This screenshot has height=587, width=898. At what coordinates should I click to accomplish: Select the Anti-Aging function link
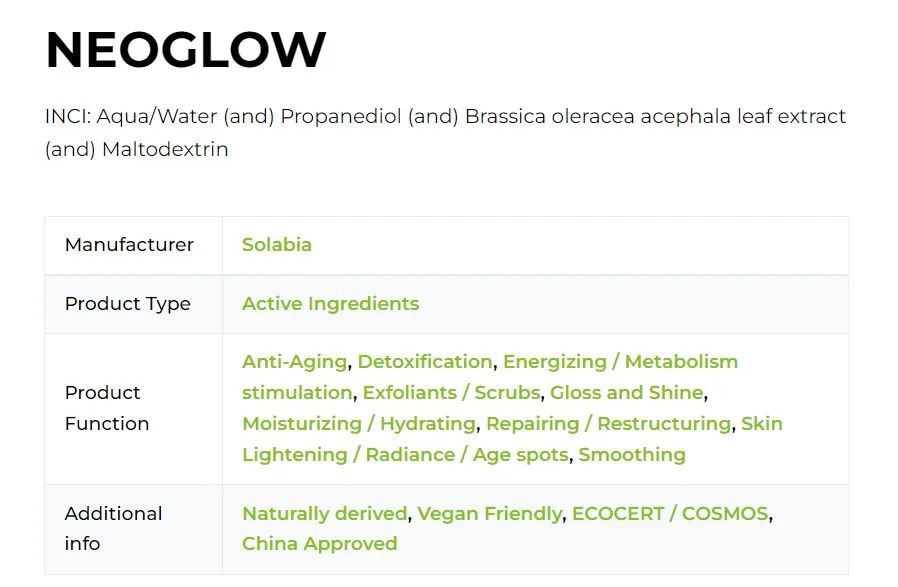point(294,362)
